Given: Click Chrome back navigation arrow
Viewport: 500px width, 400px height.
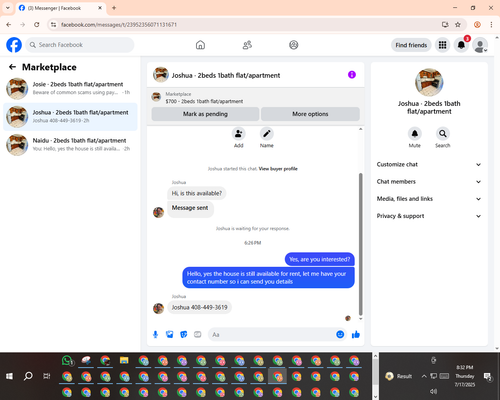Looking at the screenshot, I should pos(9,25).
